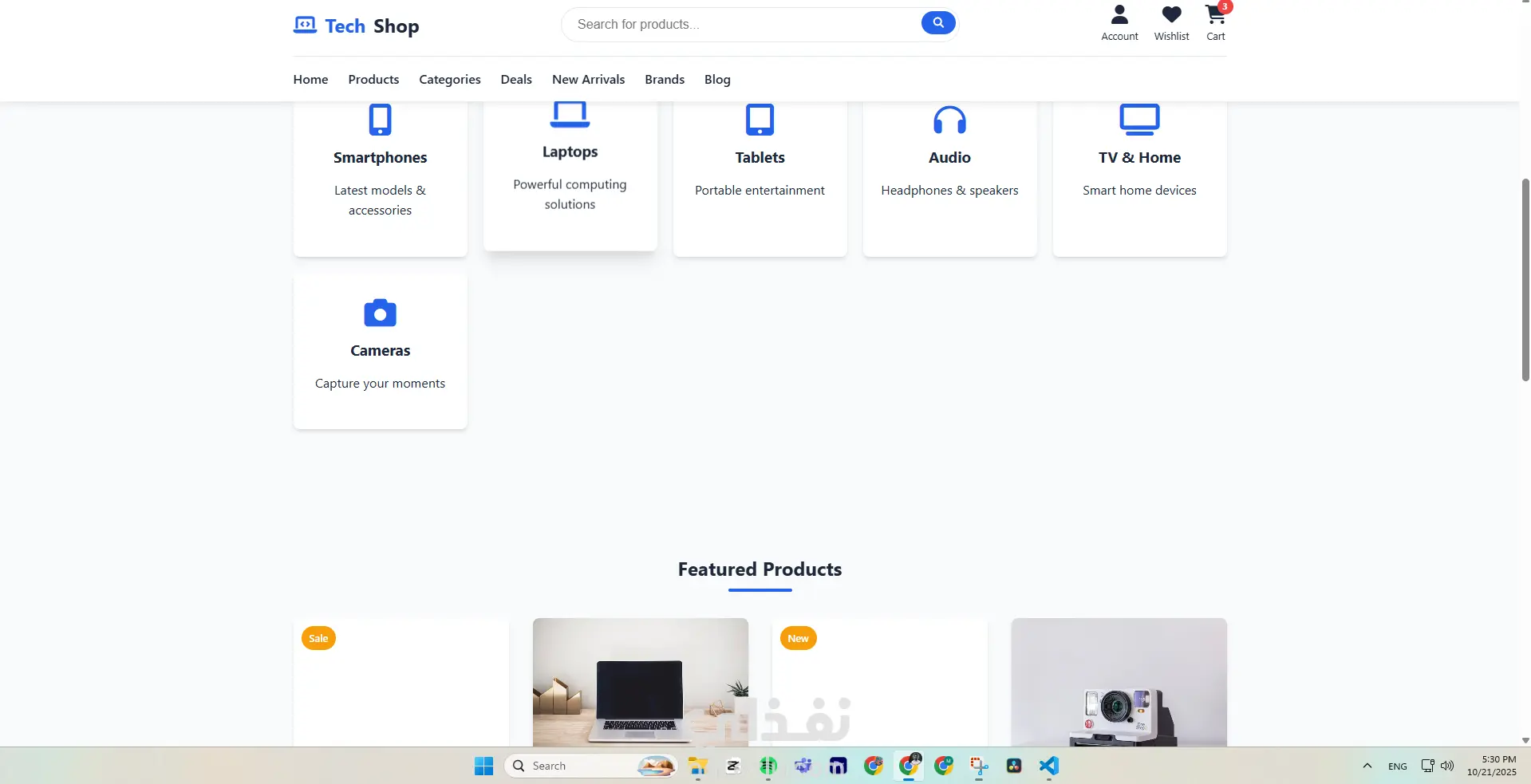Open the Cameras category title
This screenshot has height=784, width=1531.
(381, 350)
